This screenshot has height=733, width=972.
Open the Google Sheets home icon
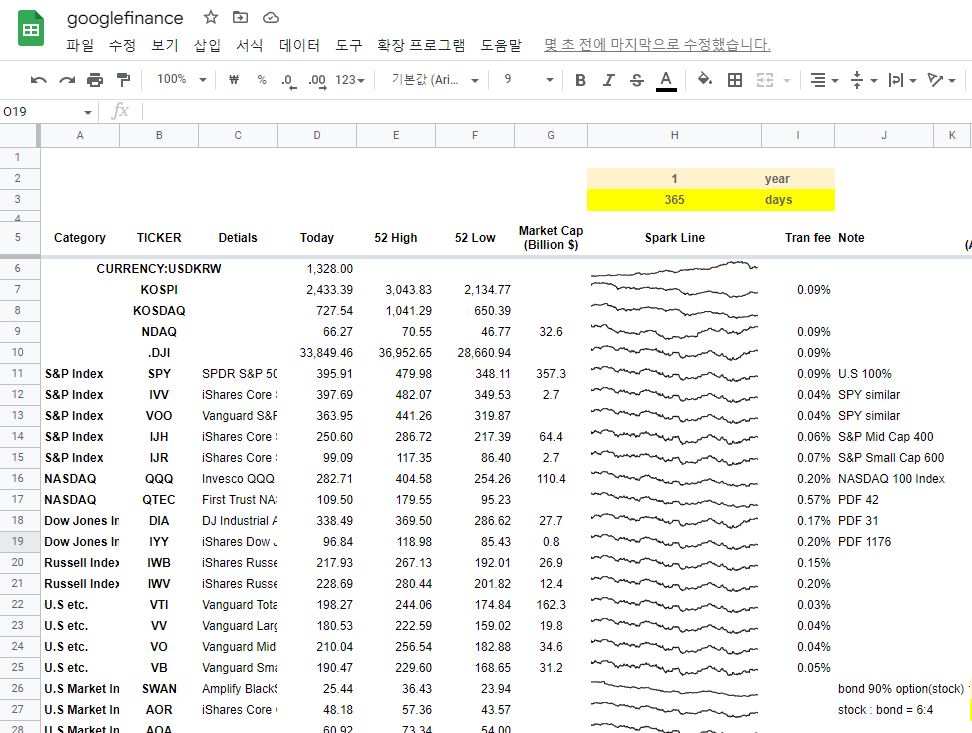[30, 29]
